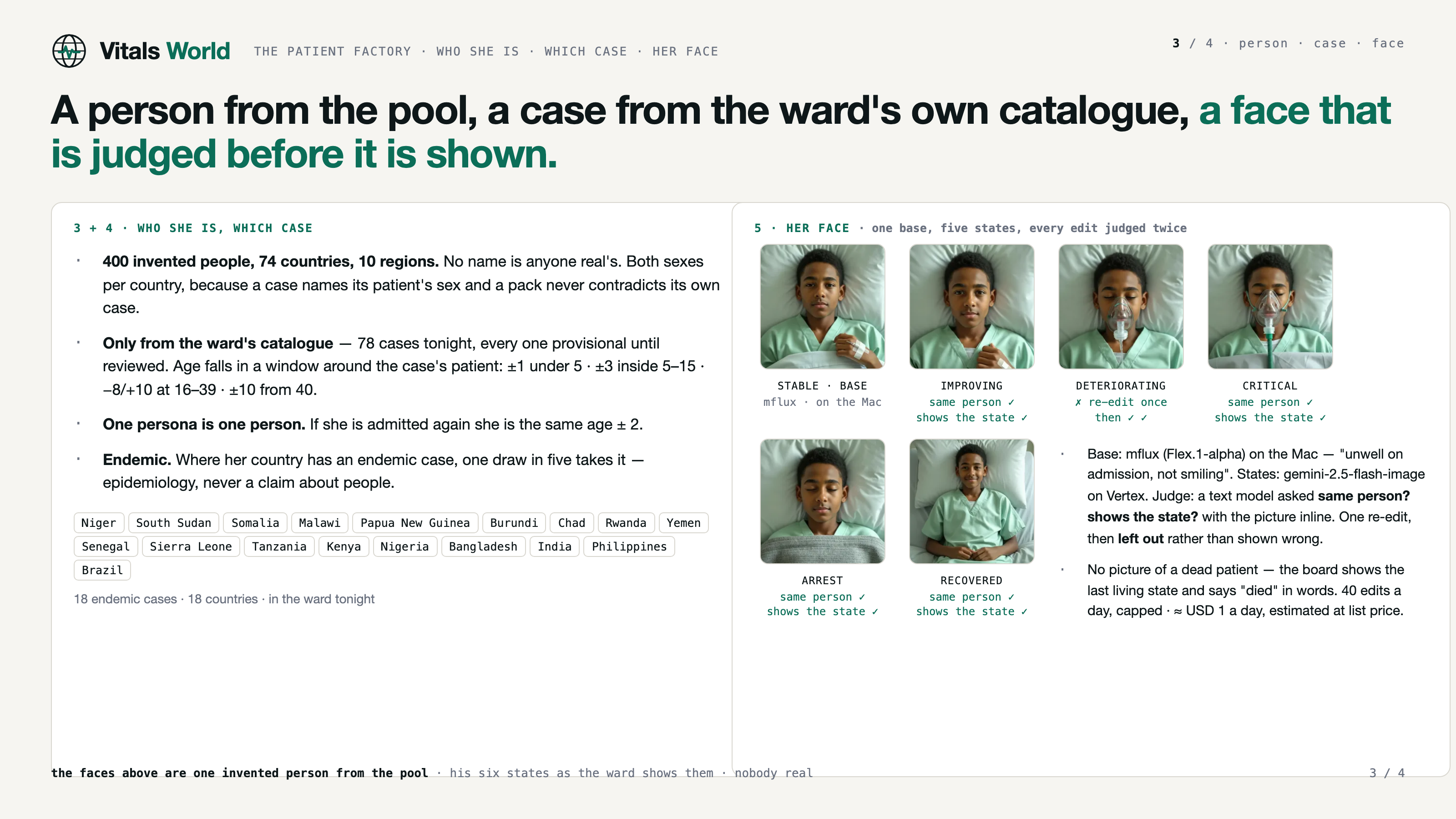Click 'THE PATIENT FACTORY' header text
Screen dimensions: 1456x819
click(332, 51)
